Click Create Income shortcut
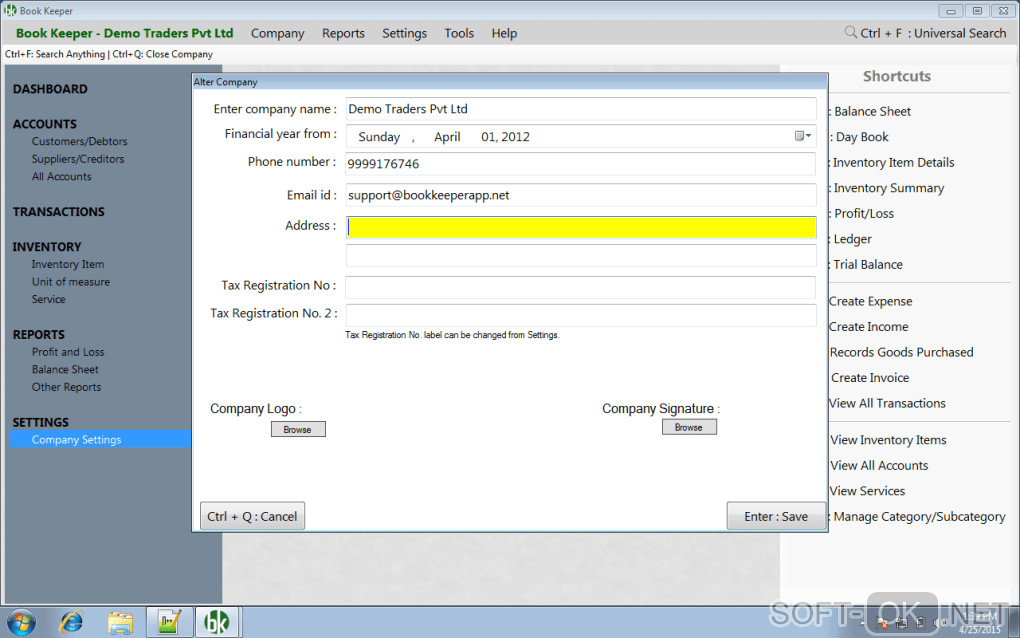The image size is (1020, 638). tap(868, 326)
